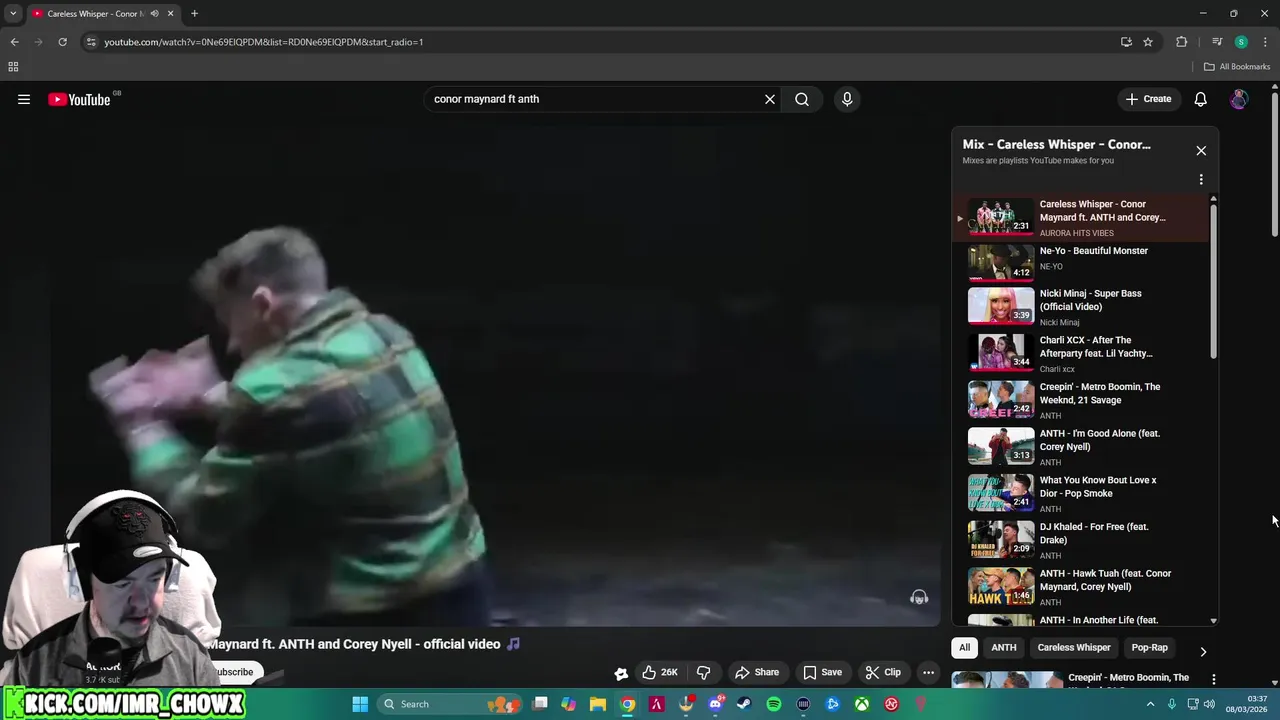The height and width of the screenshot is (720, 1280).
Task: Open more actions ellipsis under video
Action: click(x=928, y=672)
